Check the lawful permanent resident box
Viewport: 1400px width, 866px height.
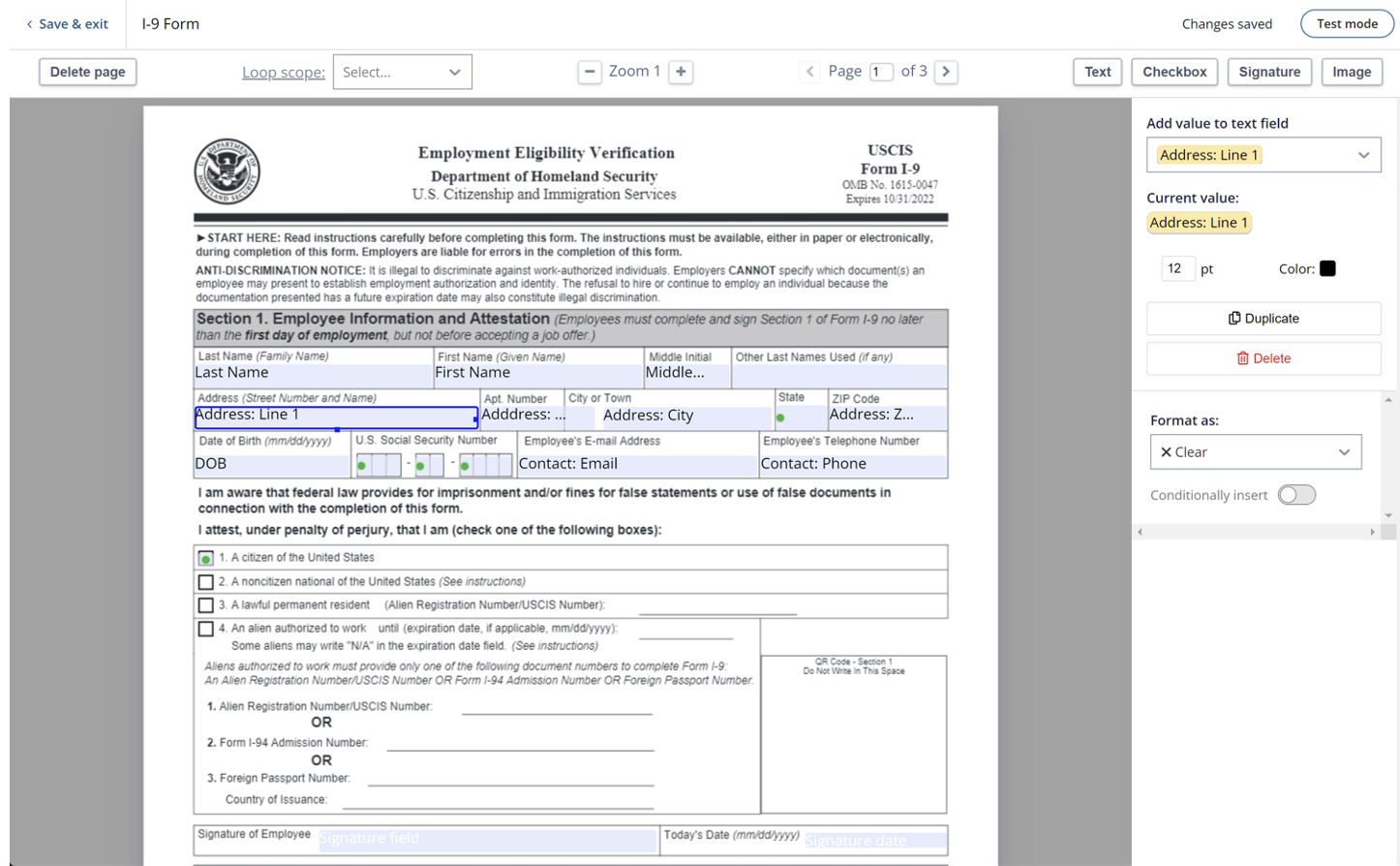205,605
